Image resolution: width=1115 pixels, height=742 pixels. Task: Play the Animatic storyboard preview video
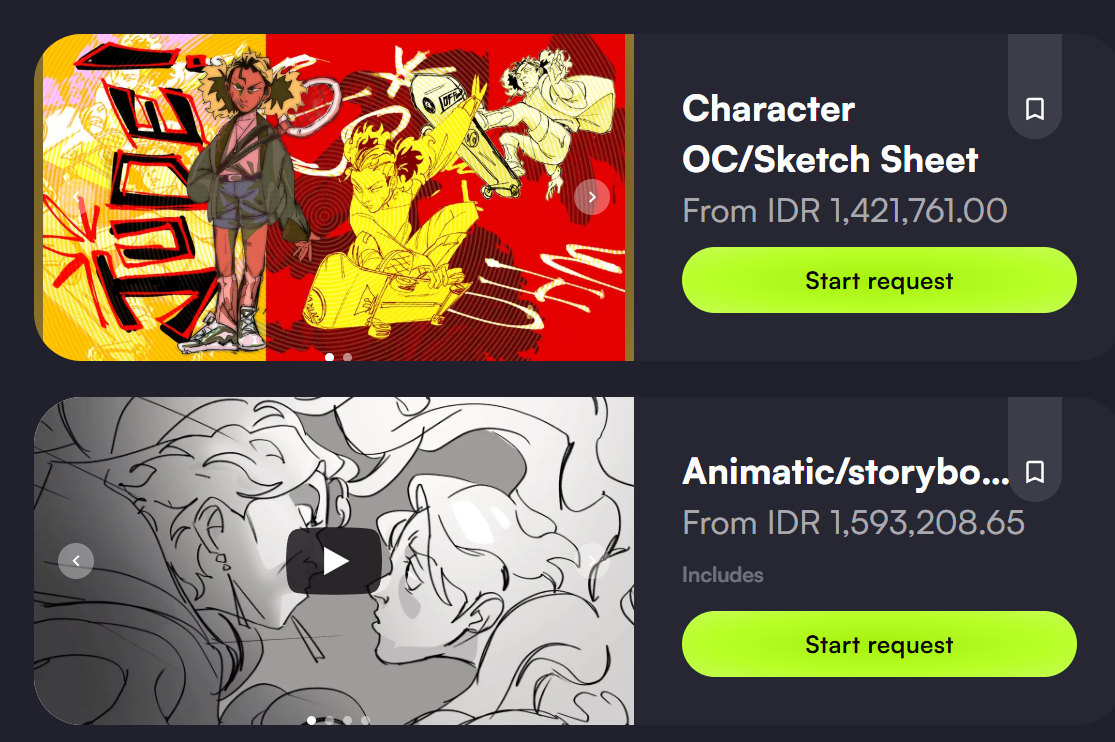pyautogui.click(x=334, y=561)
